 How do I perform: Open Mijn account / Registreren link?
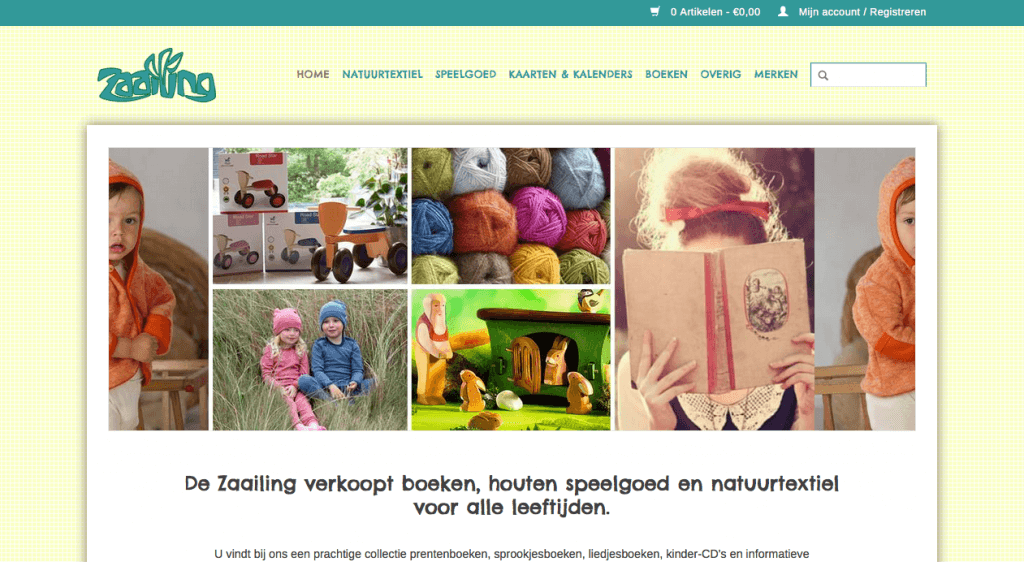pyautogui.click(x=862, y=12)
